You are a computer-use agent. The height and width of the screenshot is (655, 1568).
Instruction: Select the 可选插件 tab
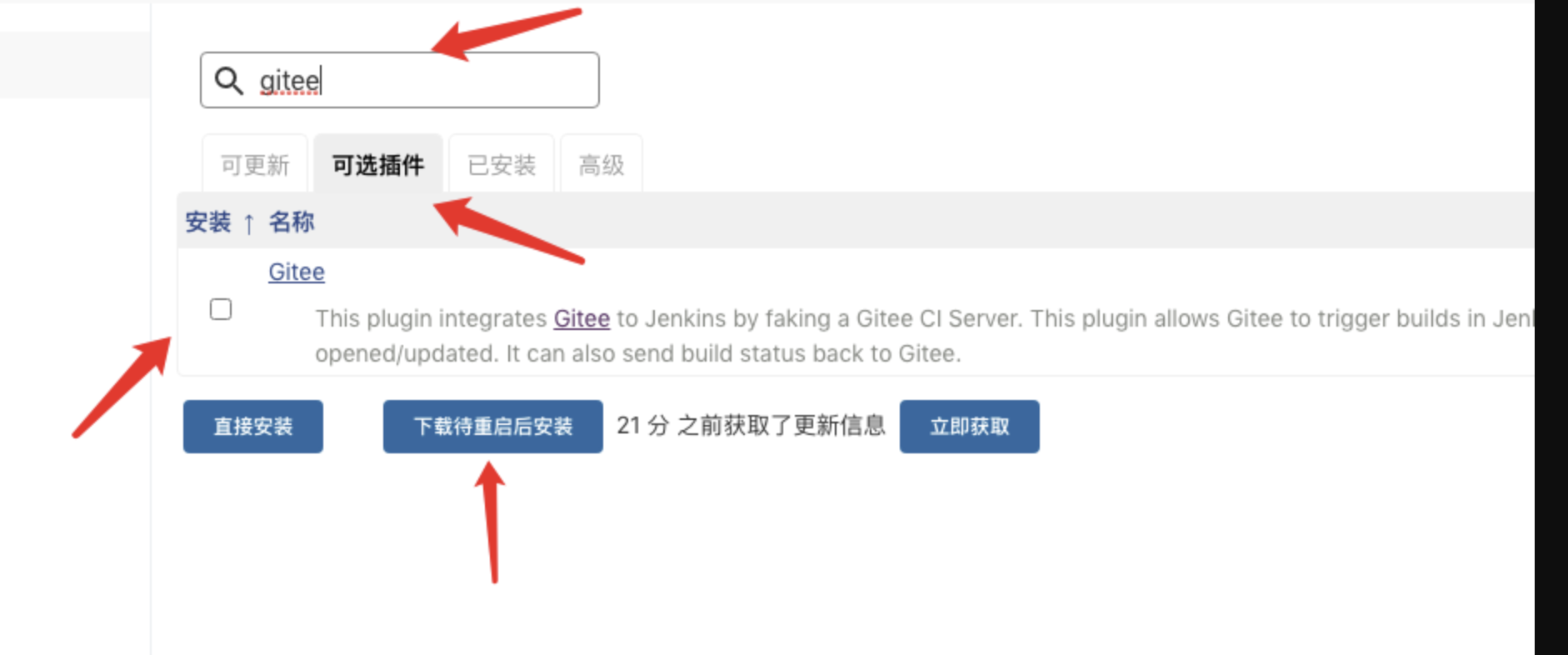[x=378, y=165]
